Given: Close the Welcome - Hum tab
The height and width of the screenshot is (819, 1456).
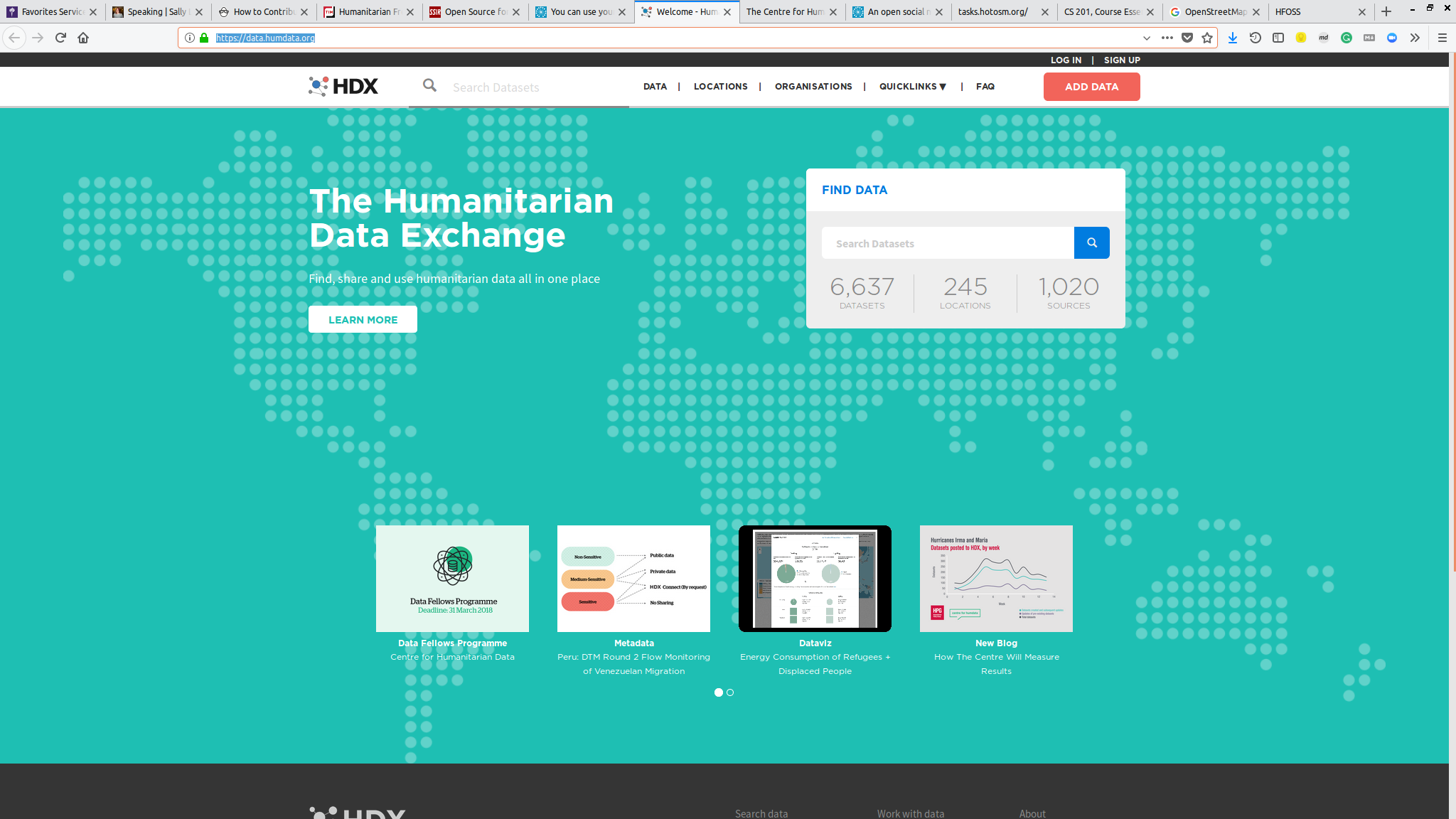Looking at the screenshot, I should 727,12.
